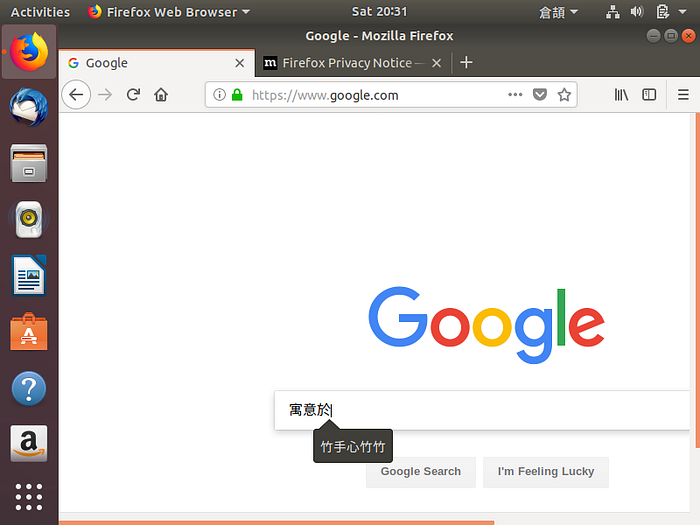The height and width of the screenshot is (525, 700).
Task: Click the Google Search button
Action: coord(421,472)
